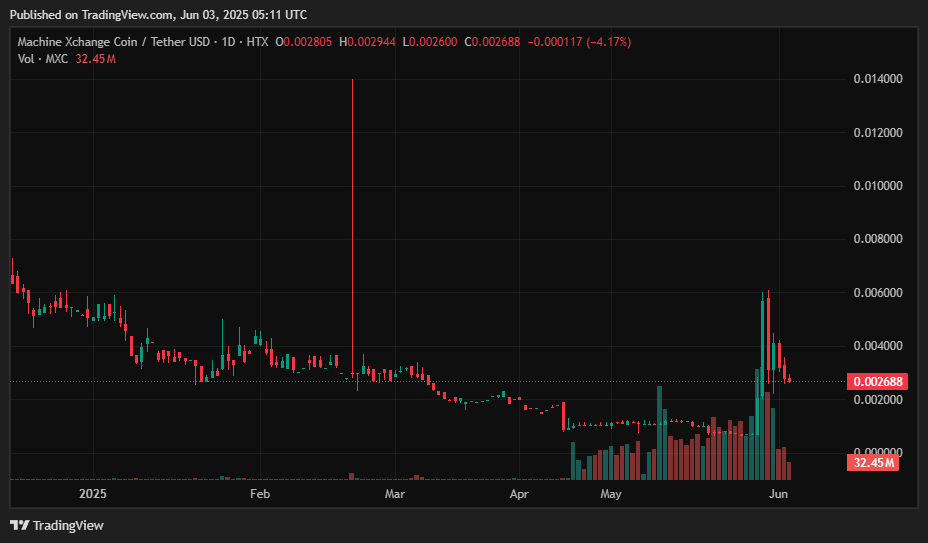Click the tall red wick spike candle
This screenshot has height=543, width=928.
pos(352,220)
